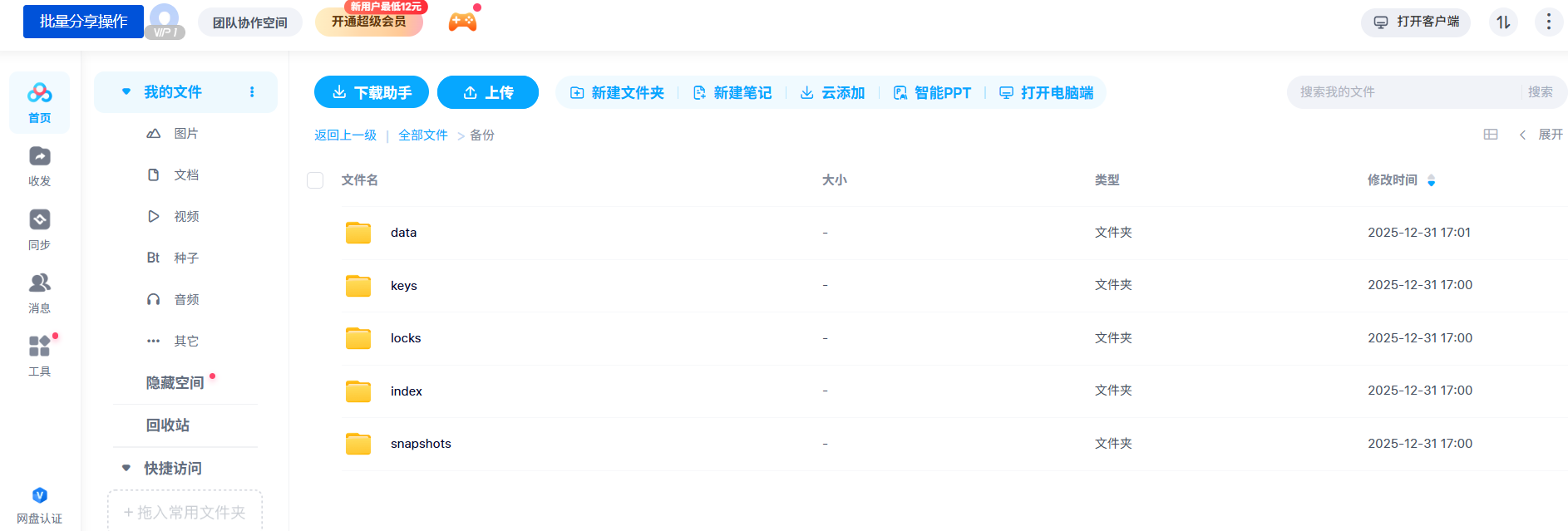Toggle sort order by 修改时间

pos(1431,180)
